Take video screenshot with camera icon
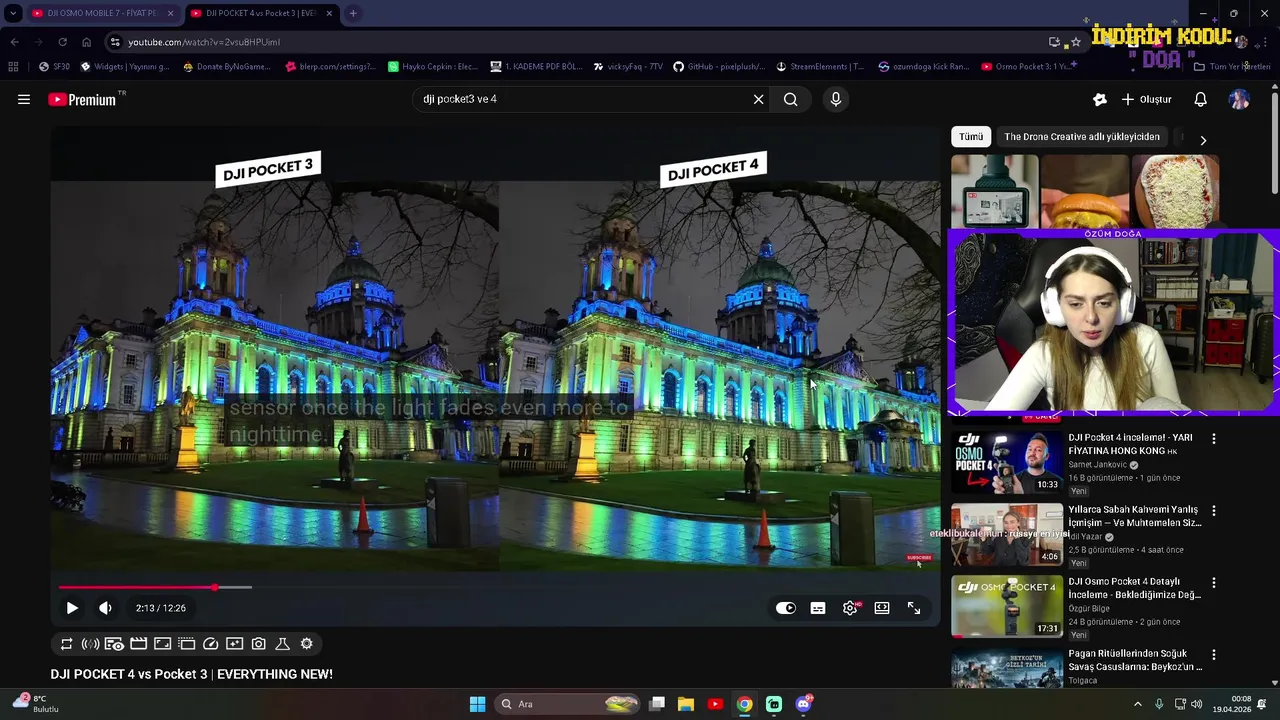Image resolution: width=1280 pixels, height=720 pixels. tap(258, 644)
